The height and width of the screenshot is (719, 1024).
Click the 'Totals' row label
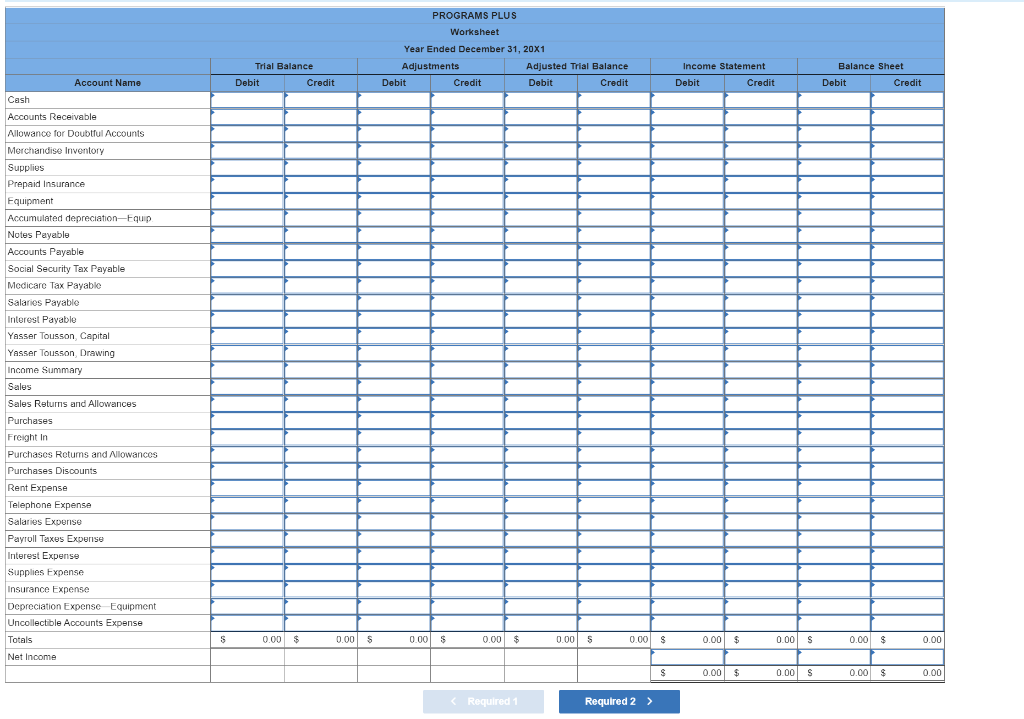click(20, 640)
